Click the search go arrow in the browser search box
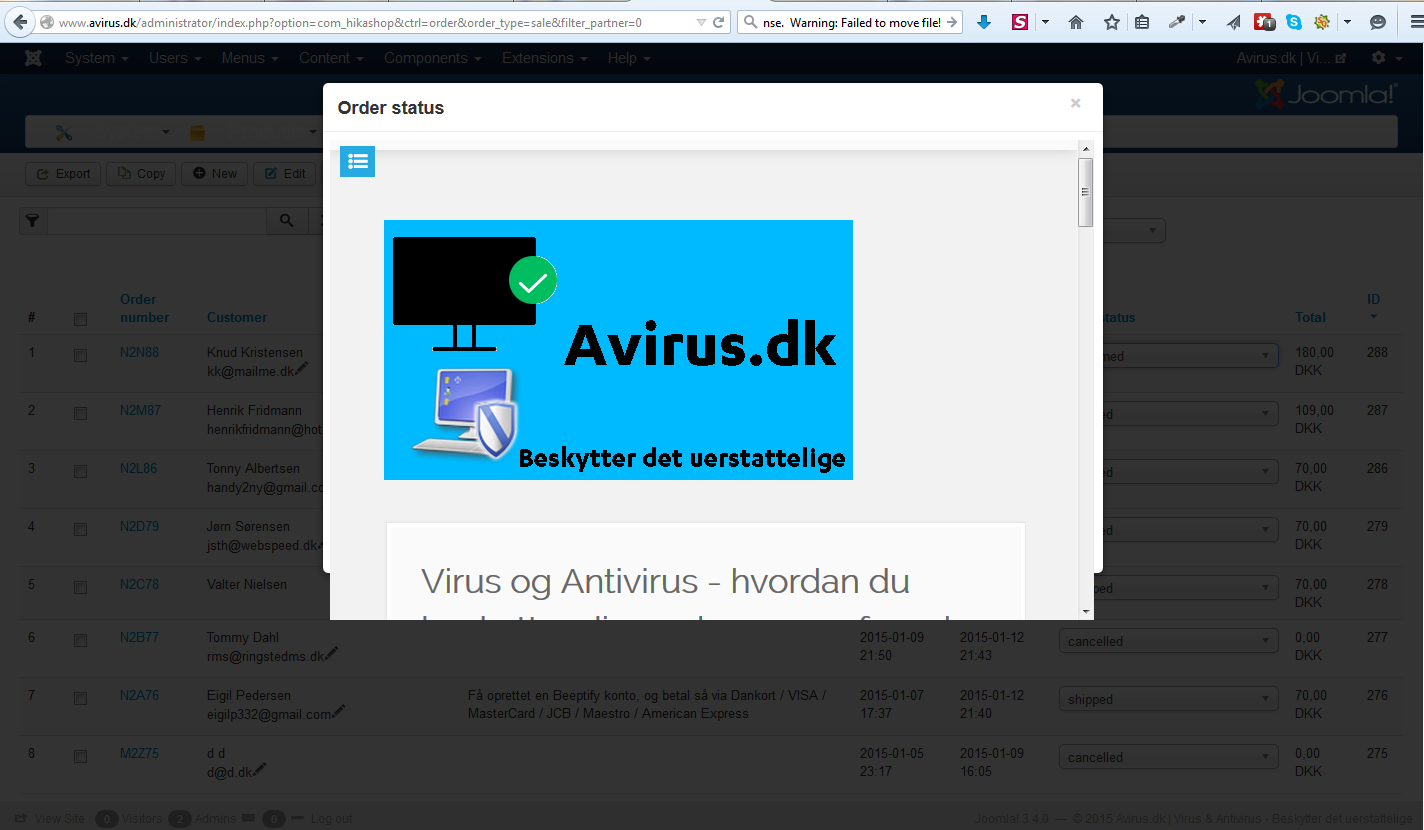 pos(951,22)
